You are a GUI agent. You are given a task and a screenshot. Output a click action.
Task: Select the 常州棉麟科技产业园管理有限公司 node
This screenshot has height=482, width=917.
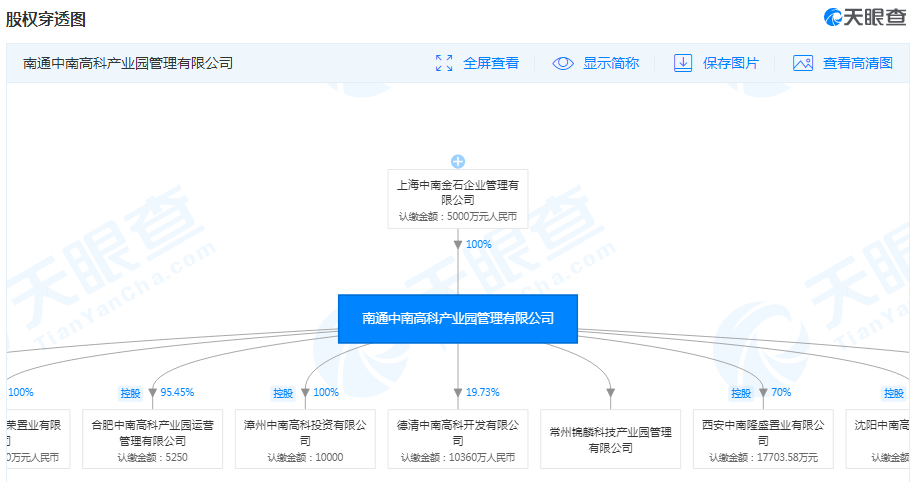click(x=610, y=439)
